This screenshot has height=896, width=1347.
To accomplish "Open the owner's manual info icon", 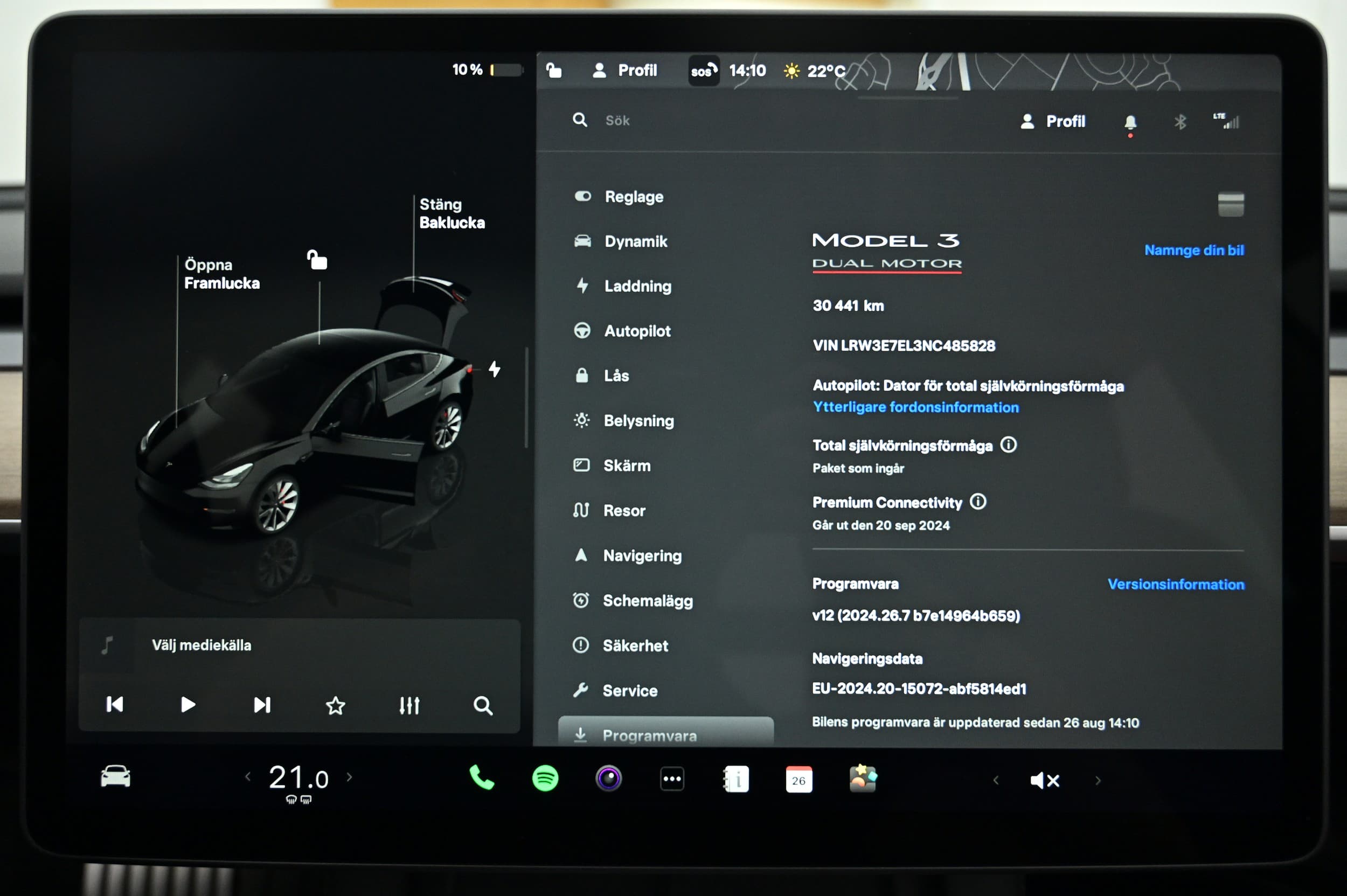I will point(736,779).
